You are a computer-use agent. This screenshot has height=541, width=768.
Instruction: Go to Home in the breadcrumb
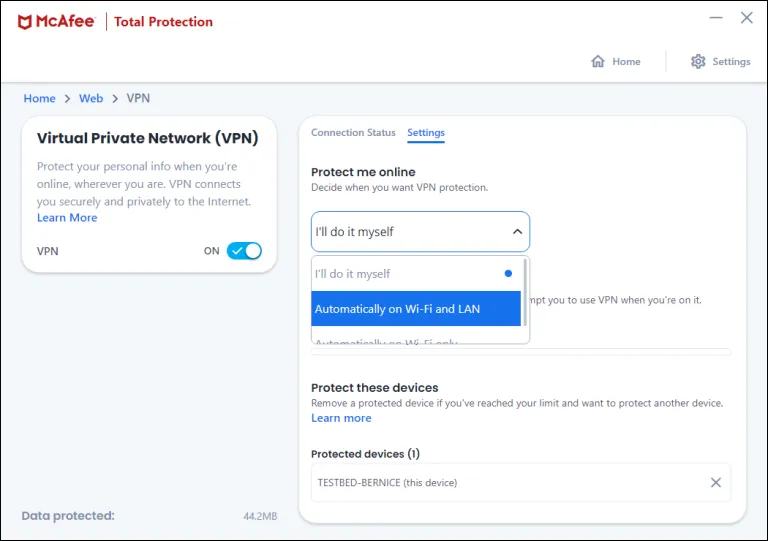[40, 98]
